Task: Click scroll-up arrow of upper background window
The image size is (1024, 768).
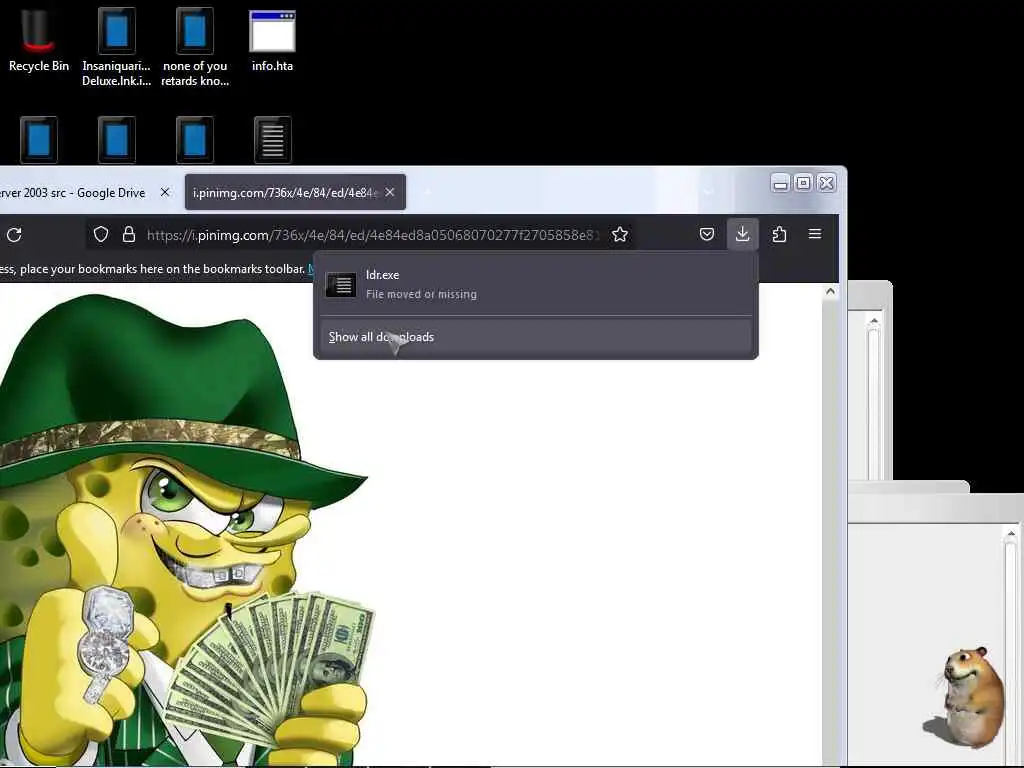Action: [874, 321]
